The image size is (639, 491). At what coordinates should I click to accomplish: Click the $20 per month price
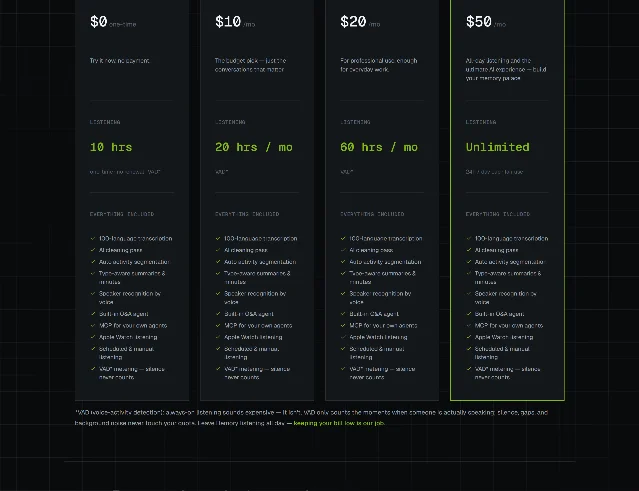(360, 22)
